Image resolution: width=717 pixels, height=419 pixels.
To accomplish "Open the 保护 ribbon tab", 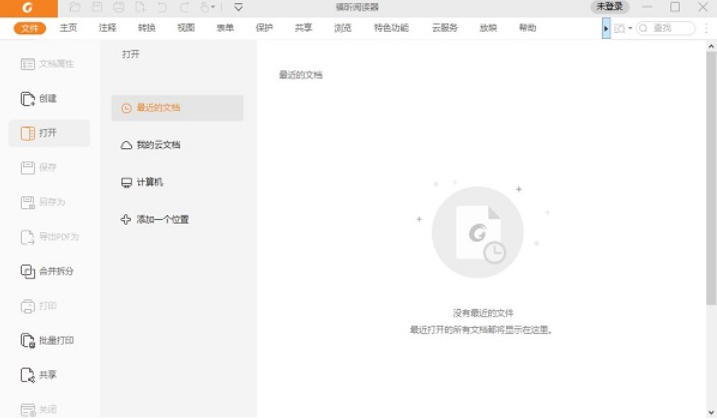I will [x=264, y=28].
